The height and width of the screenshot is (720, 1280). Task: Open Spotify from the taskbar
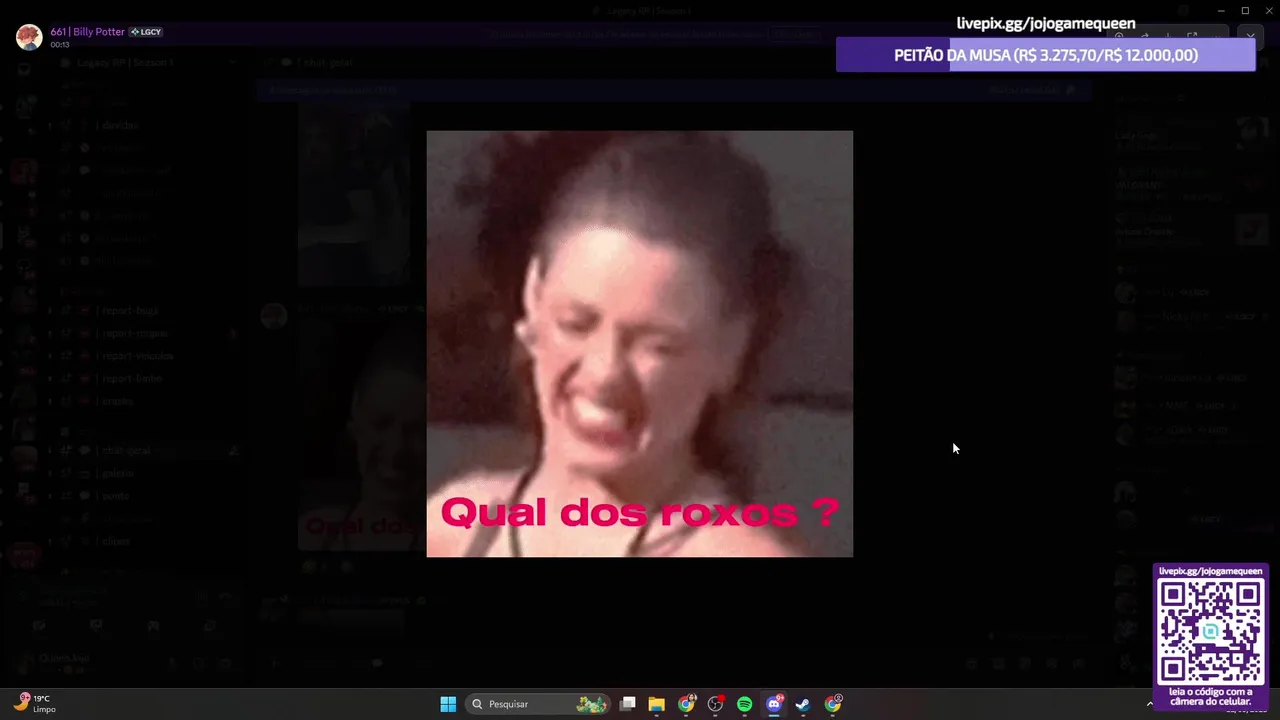pos(744,704)
